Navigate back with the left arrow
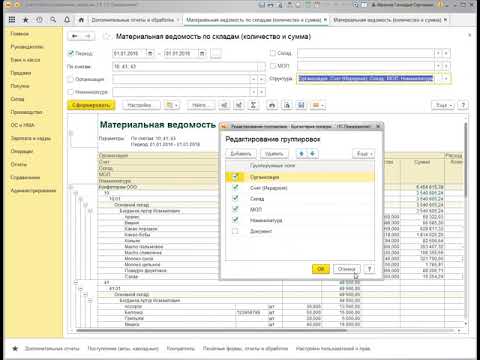The image size is (480, 360). 75,36
